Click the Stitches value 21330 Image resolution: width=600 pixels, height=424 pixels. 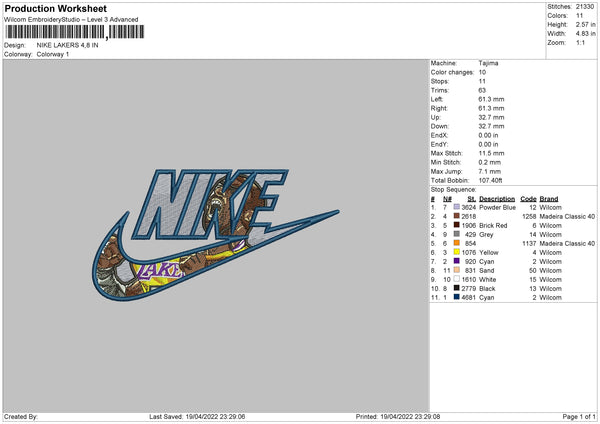(585, 7)
